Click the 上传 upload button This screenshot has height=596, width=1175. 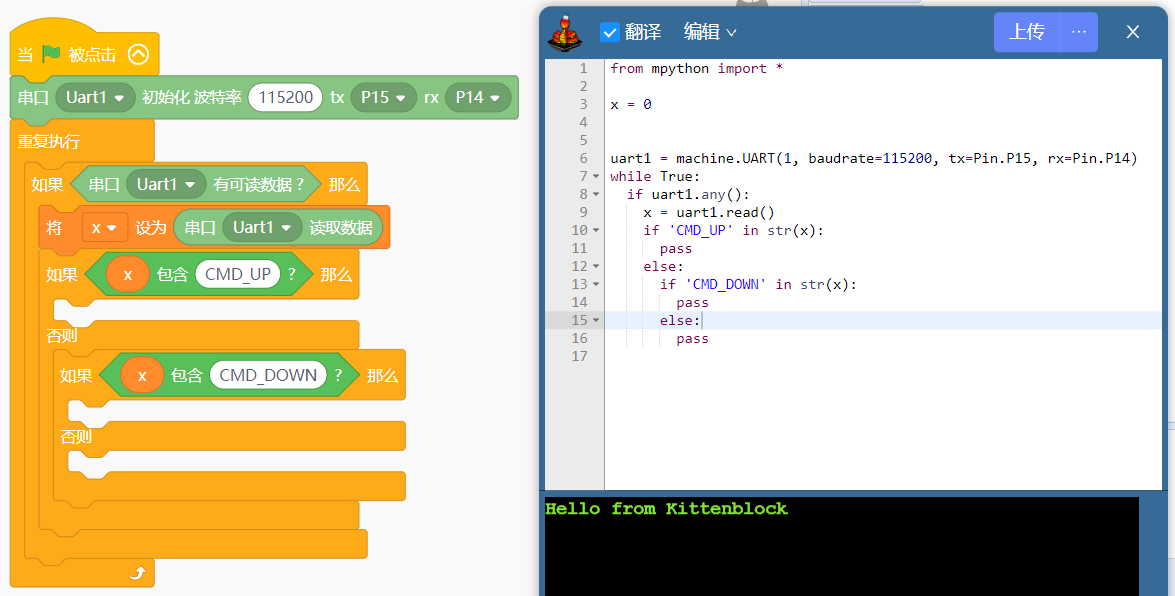pos(1026,32)
